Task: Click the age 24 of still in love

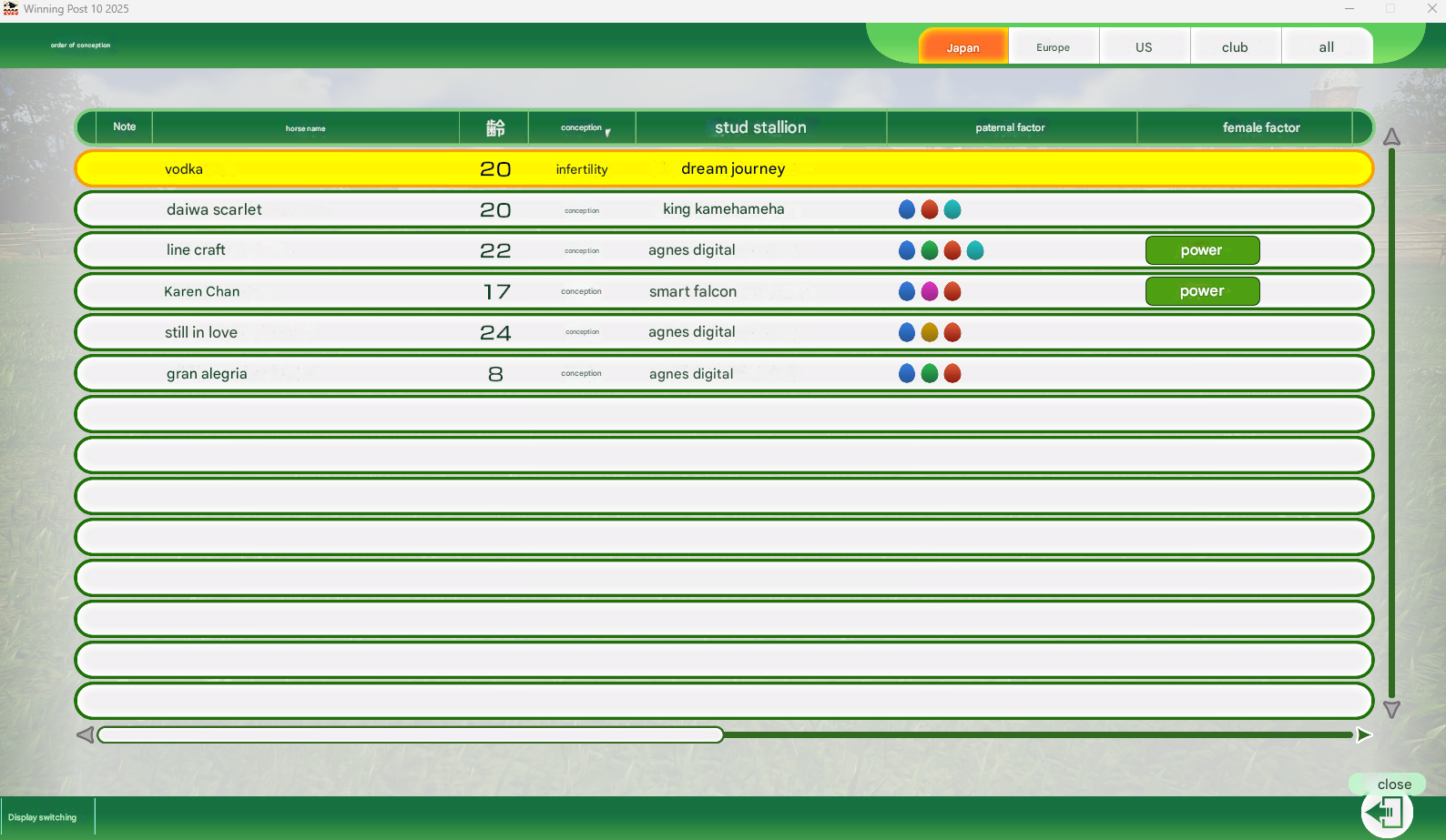Action: [x=495, y=333]
